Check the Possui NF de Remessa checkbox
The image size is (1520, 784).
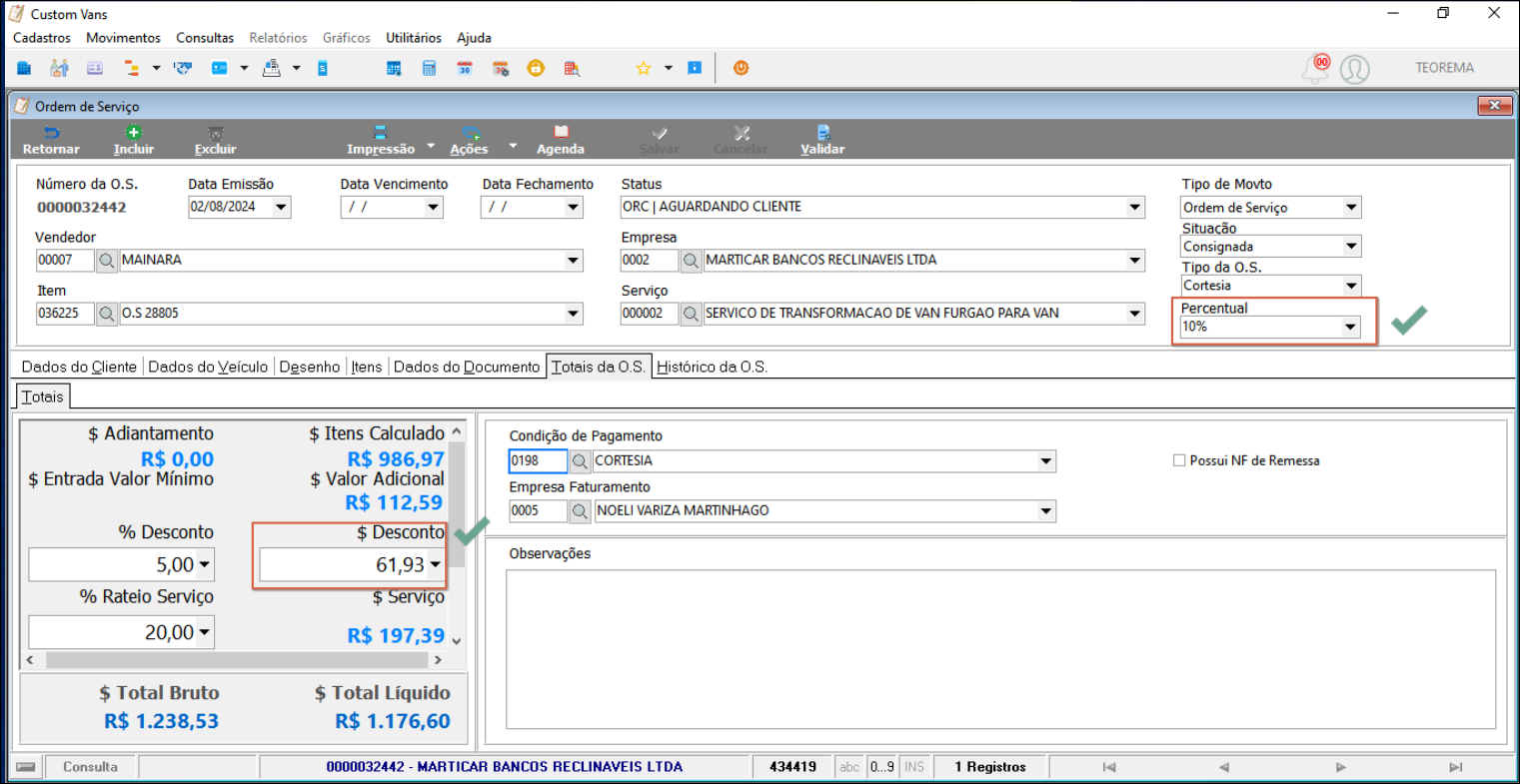click(x=1179, y=460)
